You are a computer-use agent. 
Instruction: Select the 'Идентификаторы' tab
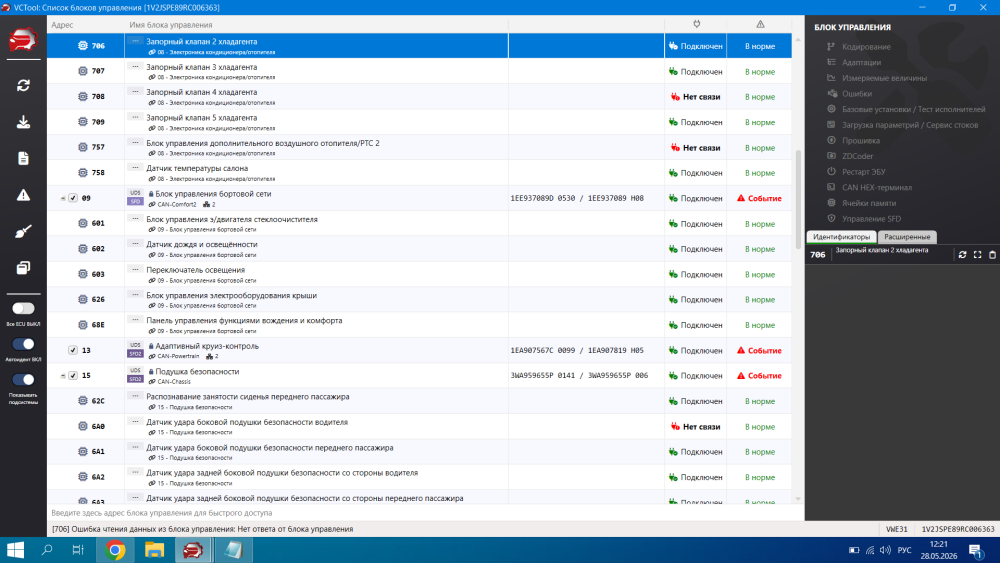point(841,237)
